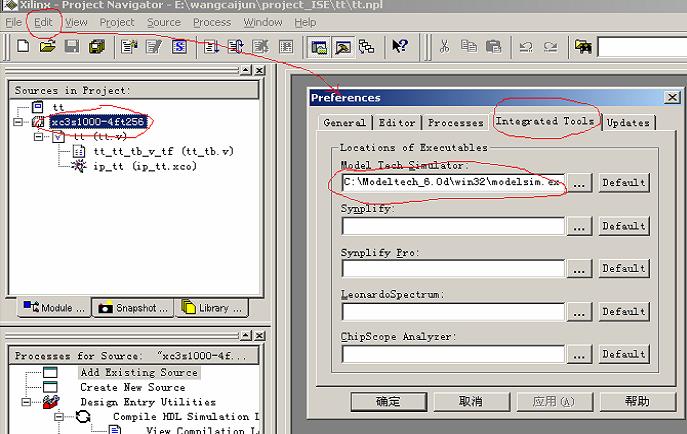This screenshot has width=687, height=434.
Task: Open the Source menu
Action: click(163, 22)
